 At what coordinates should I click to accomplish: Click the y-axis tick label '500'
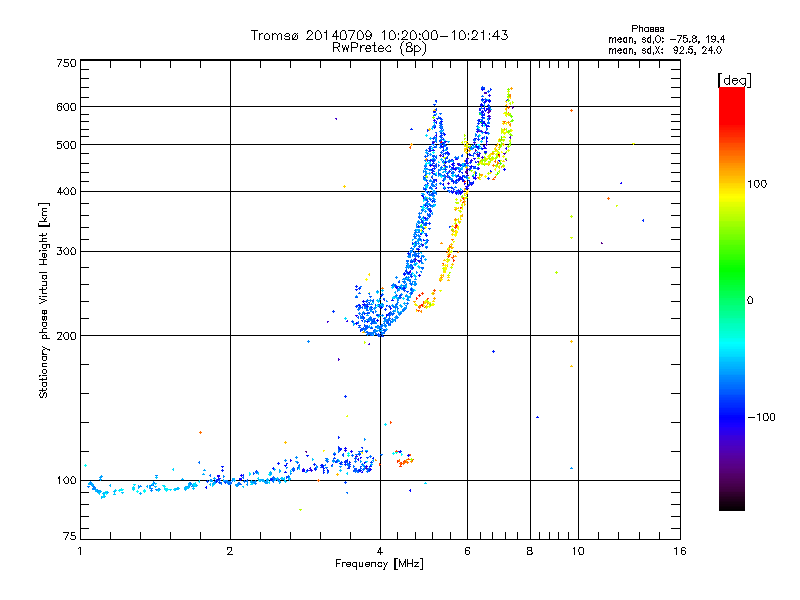point(67,145)
